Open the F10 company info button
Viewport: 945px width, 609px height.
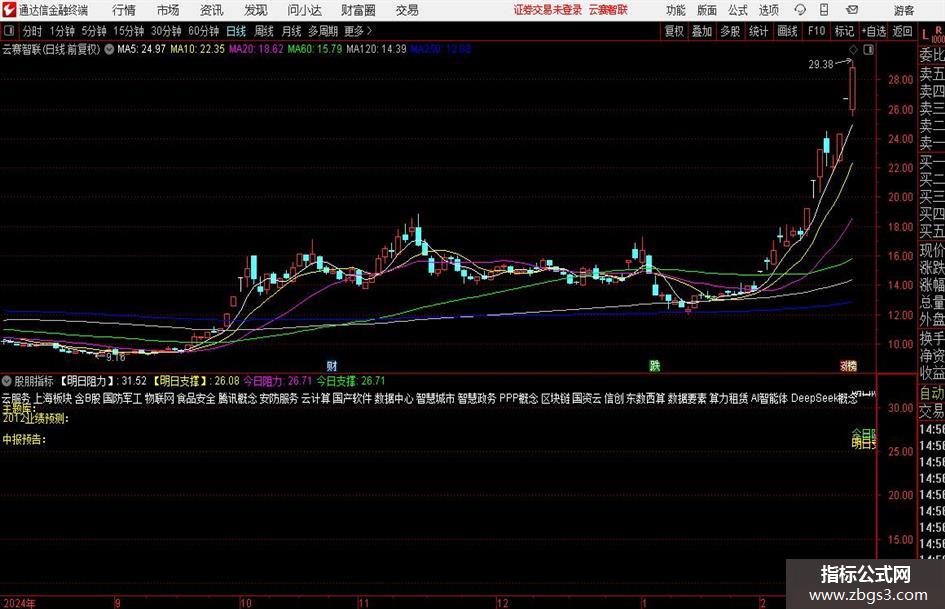click(x=816, y=31)
